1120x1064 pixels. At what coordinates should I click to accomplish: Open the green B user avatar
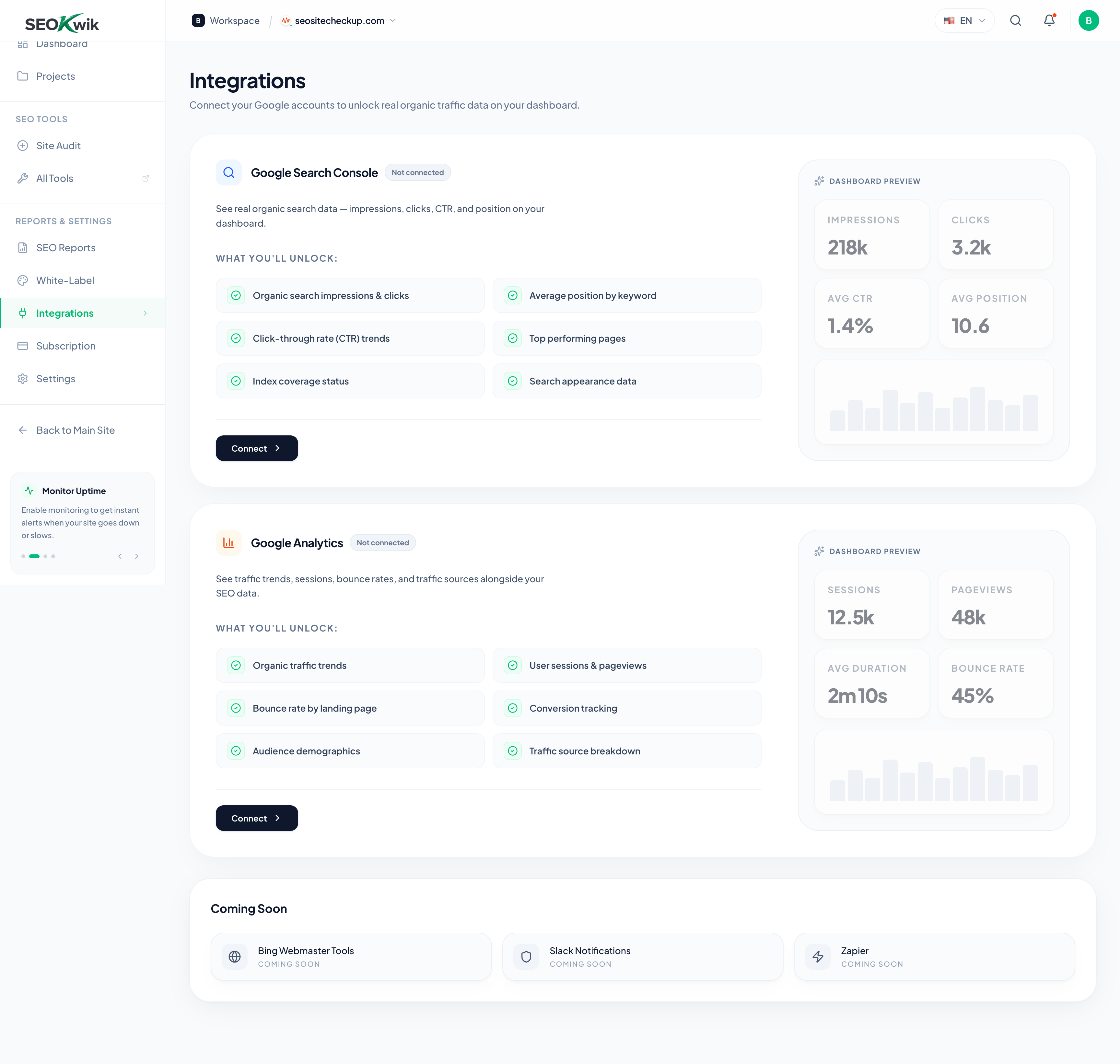(x=1088, y=21)
